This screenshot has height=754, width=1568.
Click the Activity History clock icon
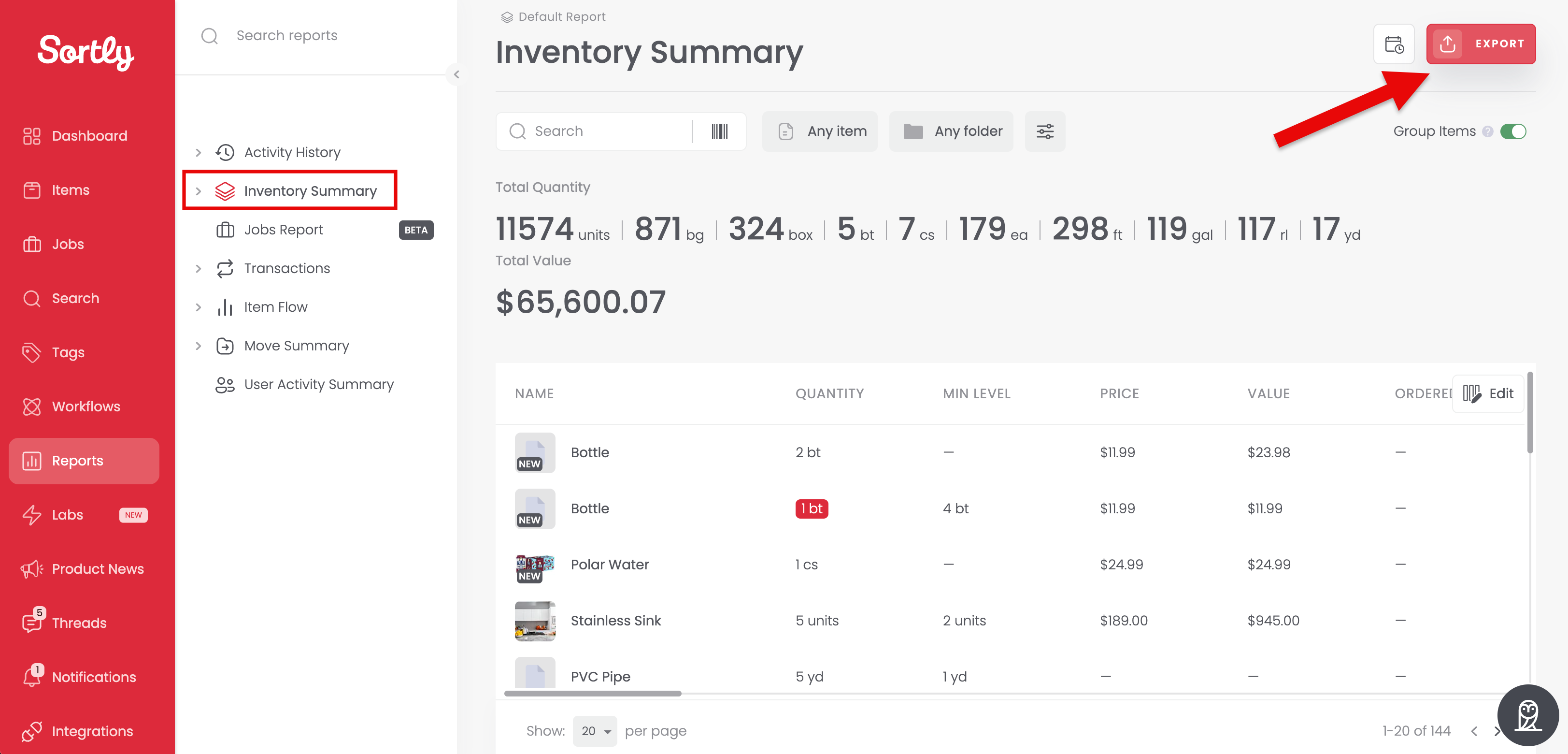click(225, 152)
